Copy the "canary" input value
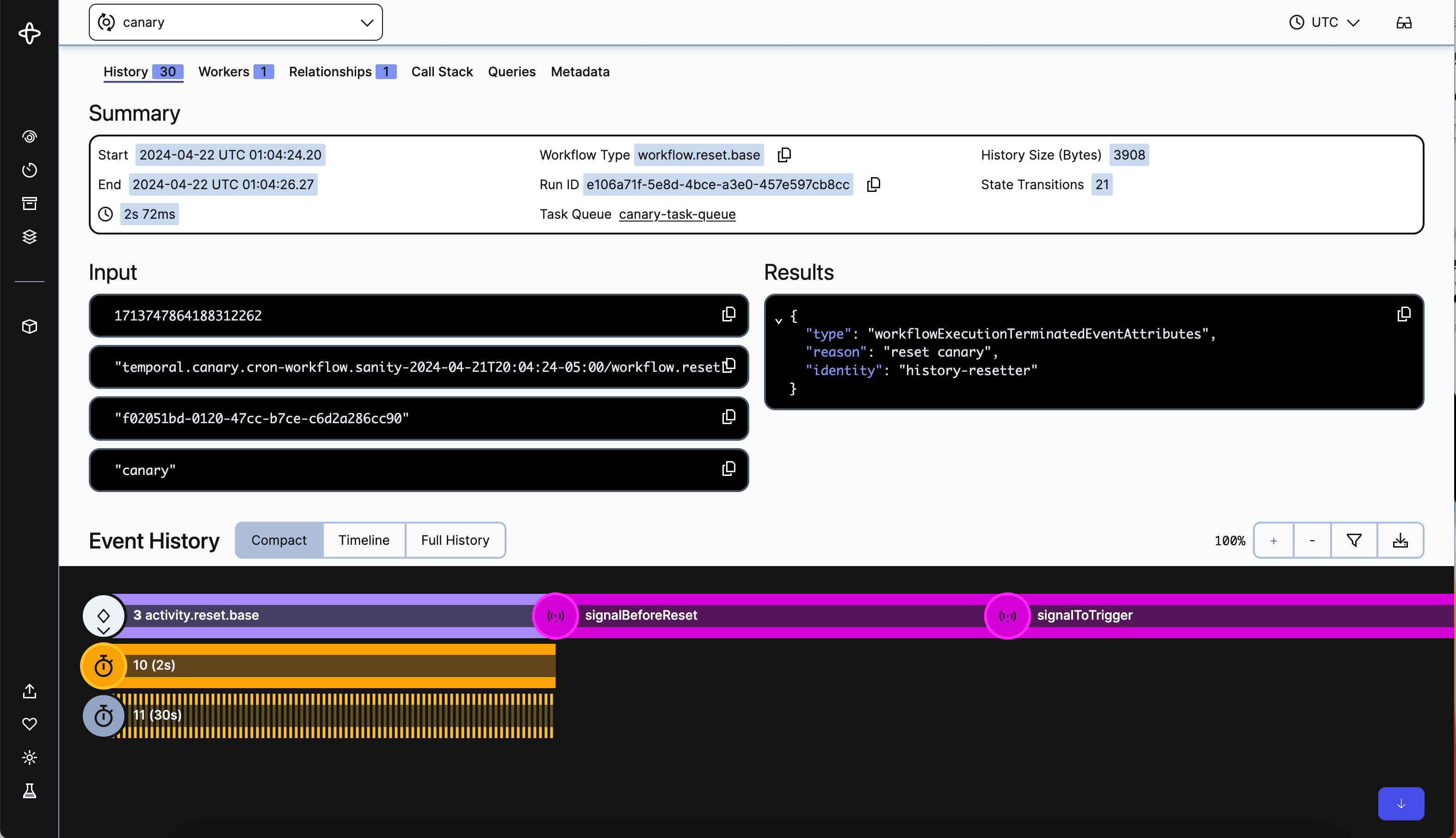 728,468
